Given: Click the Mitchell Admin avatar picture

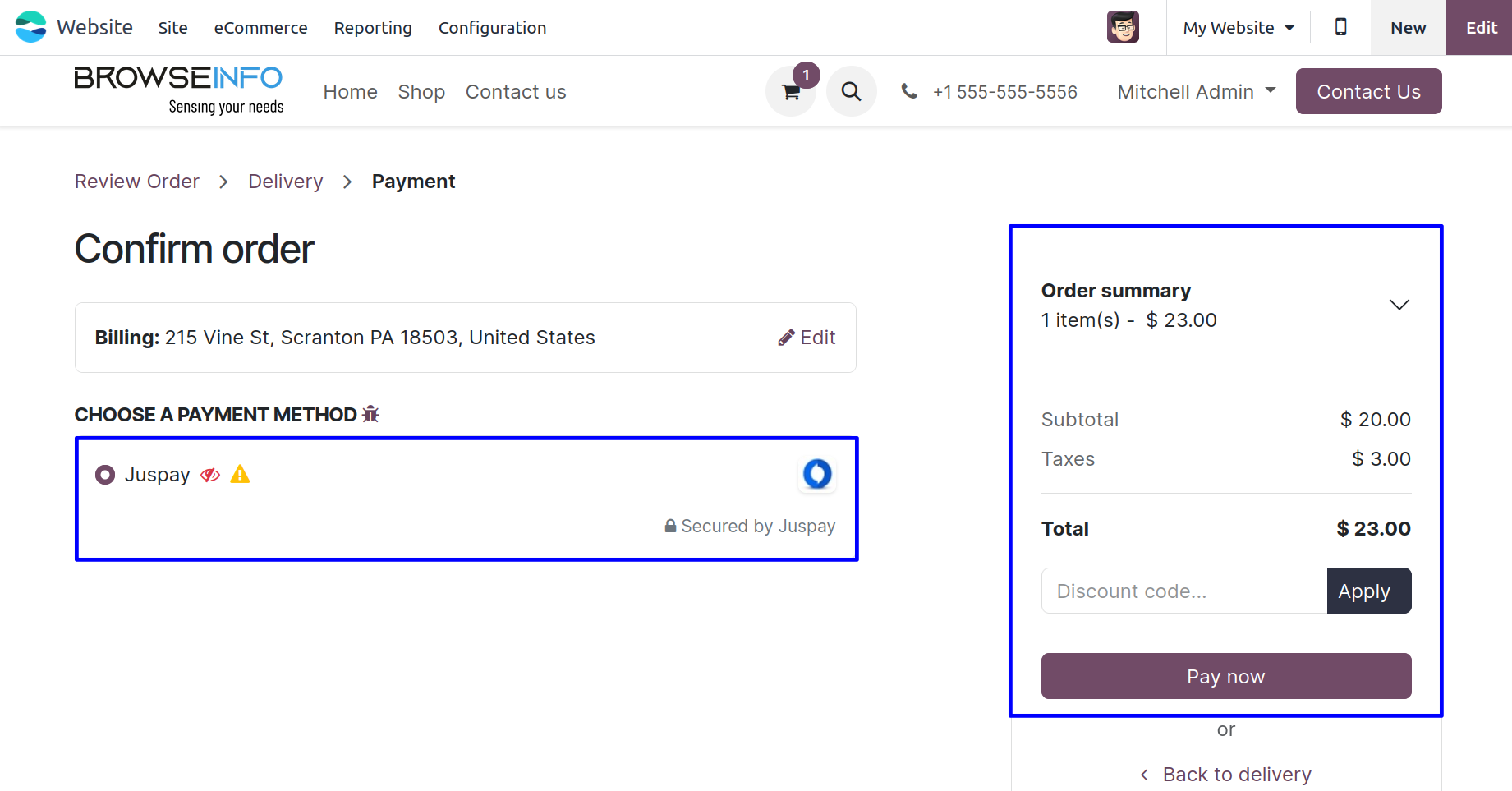Looking at the screenshot, I should pyautogui.click(x=1123, y=27).
